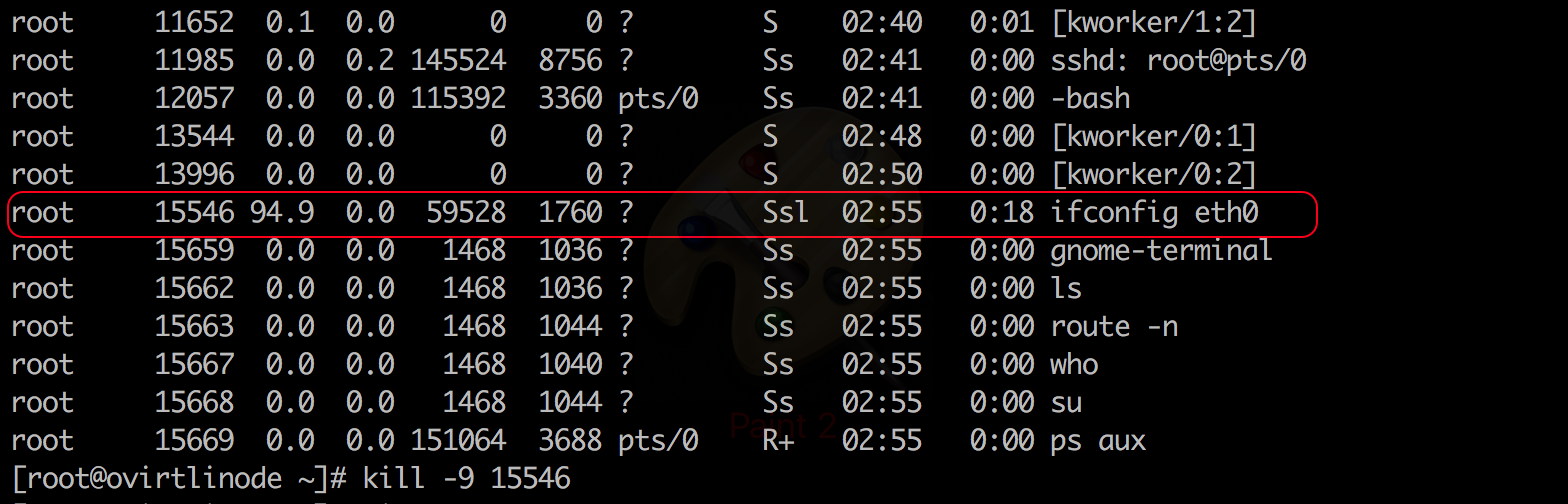
Task: Select PID 13544
Action: [x=194, y=136]
